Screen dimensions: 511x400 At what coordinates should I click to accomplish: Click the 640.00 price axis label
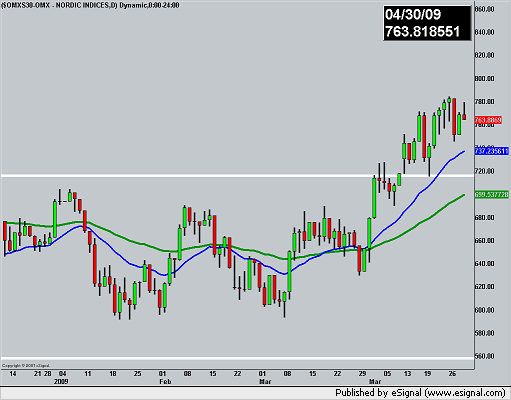(x=484, y=264)
